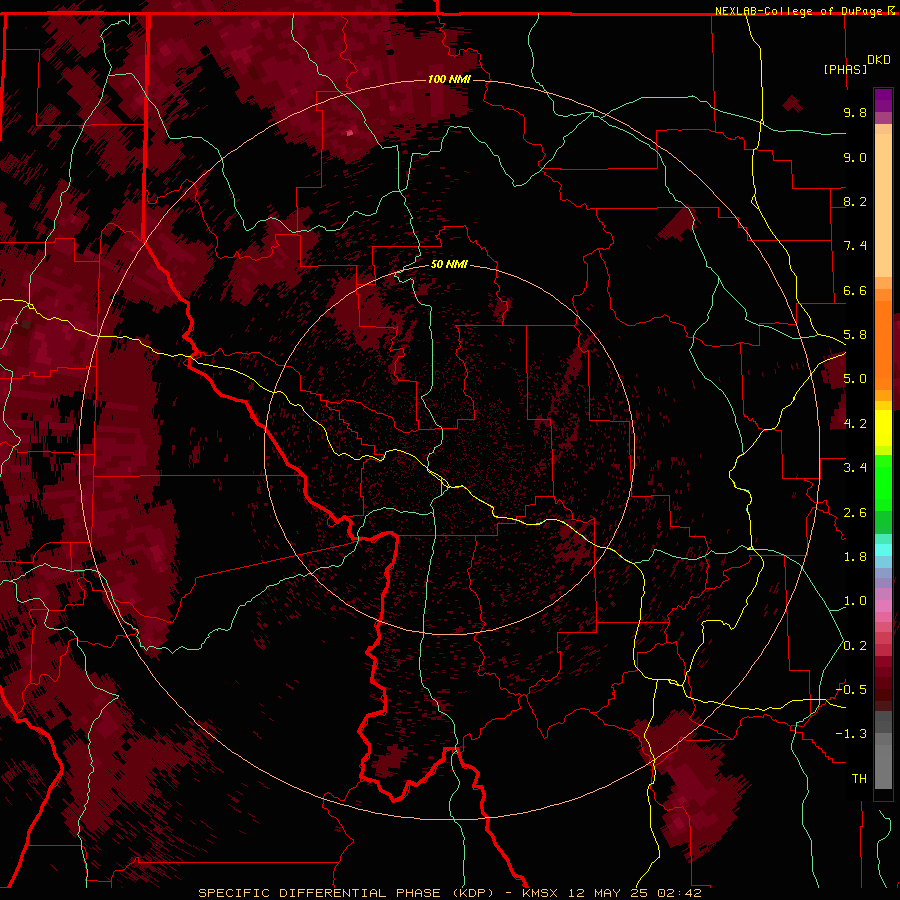Click the 12 MAY 25 date stamp
This screenshot has width=900, height=900.
click(x=608, y=893)
